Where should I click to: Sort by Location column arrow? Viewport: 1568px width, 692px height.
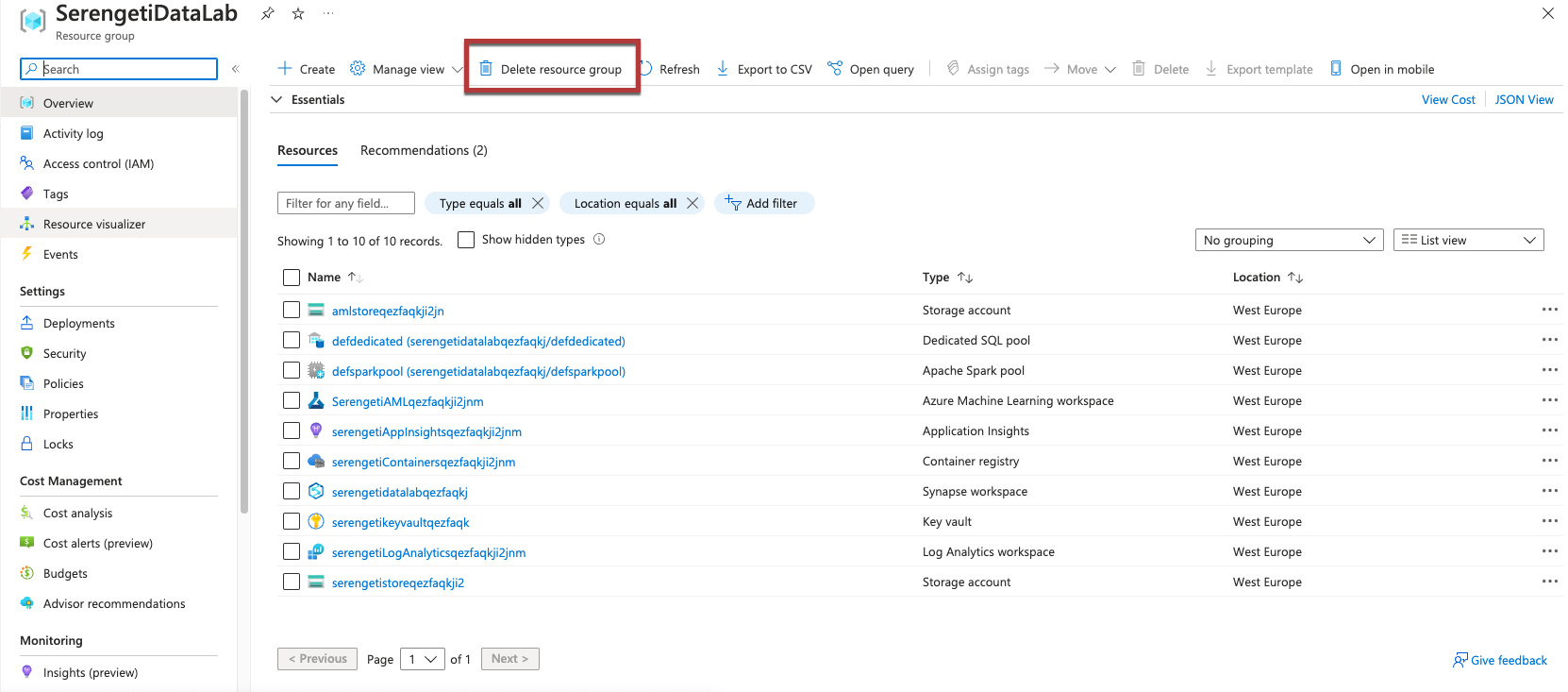click(x=1295, y=277)
